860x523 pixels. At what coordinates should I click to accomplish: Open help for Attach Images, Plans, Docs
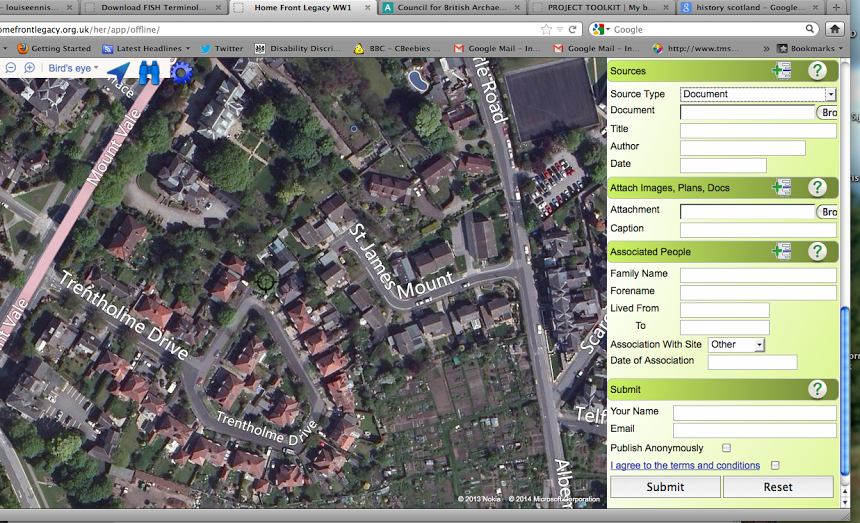(x=817, y=188)
